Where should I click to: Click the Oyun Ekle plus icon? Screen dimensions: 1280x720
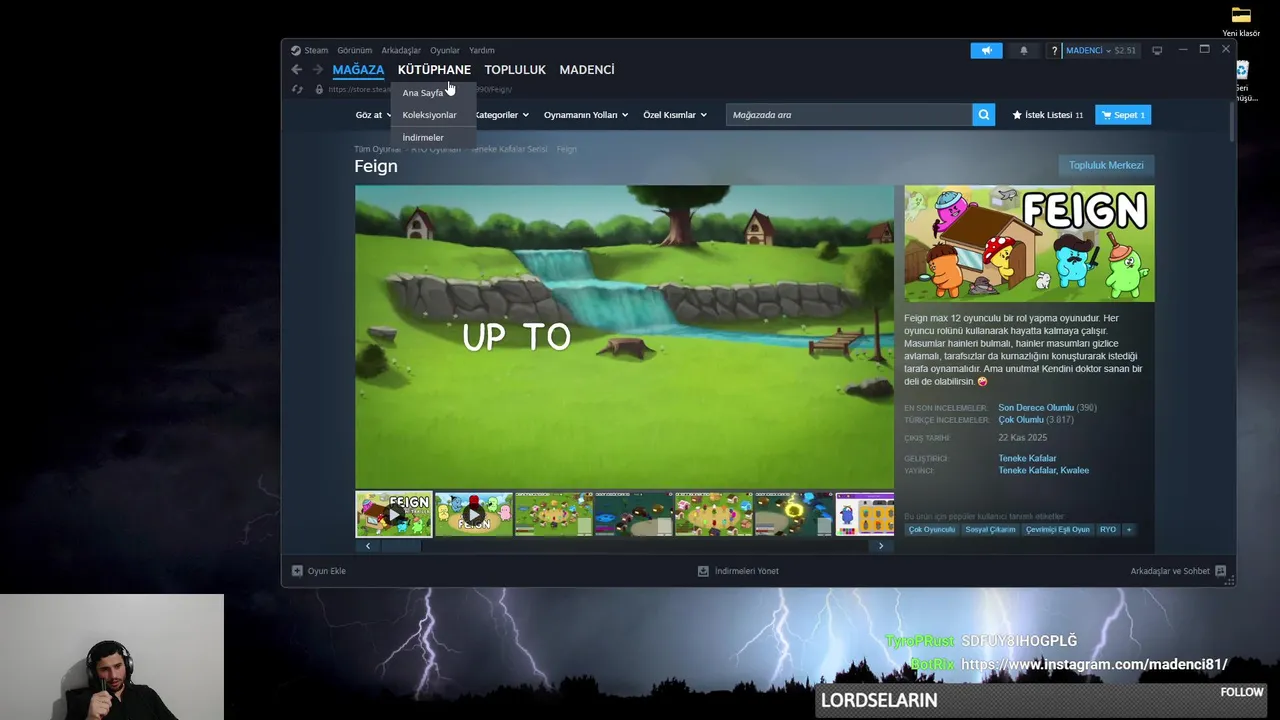[297, 571]
